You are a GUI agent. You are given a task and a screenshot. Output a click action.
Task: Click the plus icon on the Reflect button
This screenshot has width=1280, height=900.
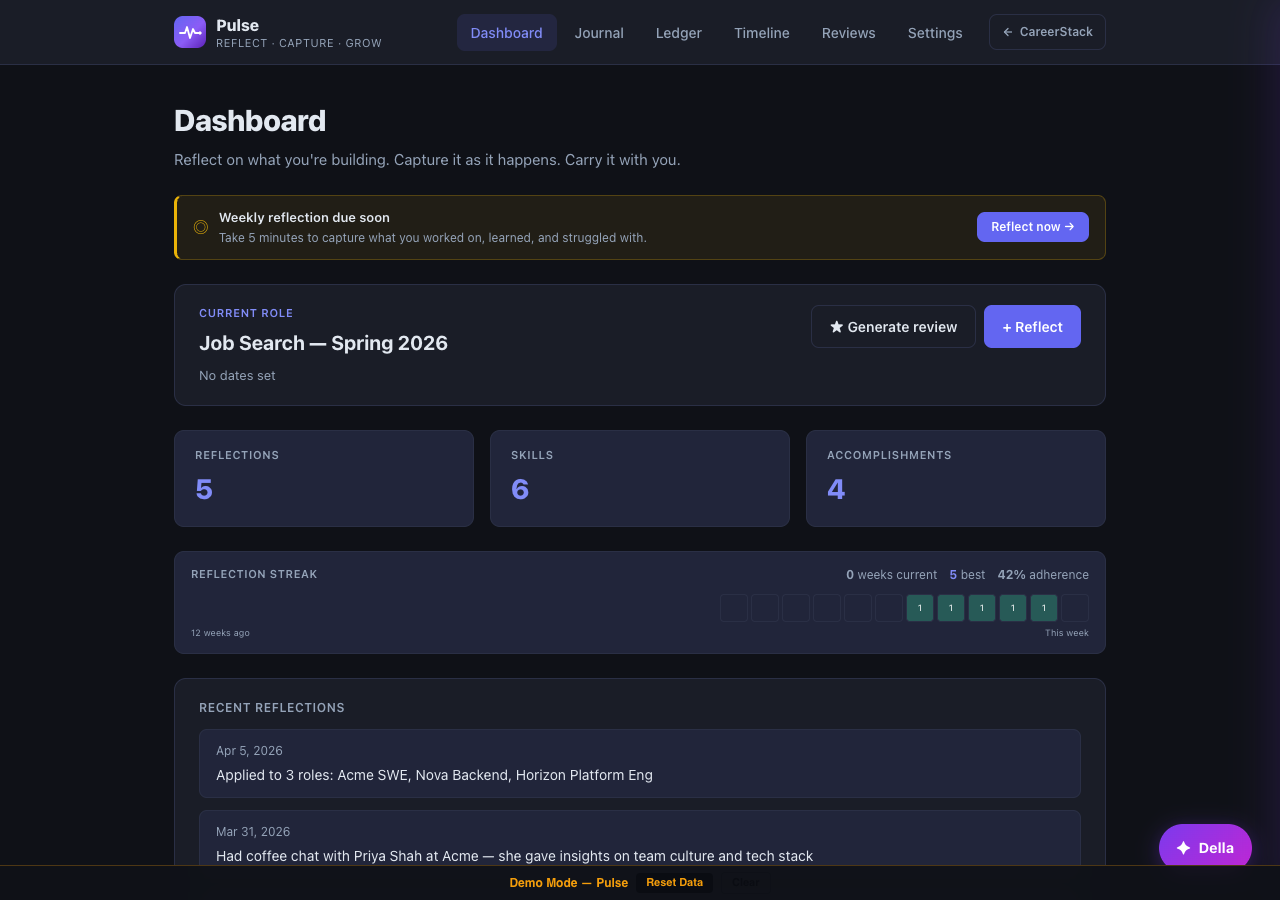[1007, 326]
